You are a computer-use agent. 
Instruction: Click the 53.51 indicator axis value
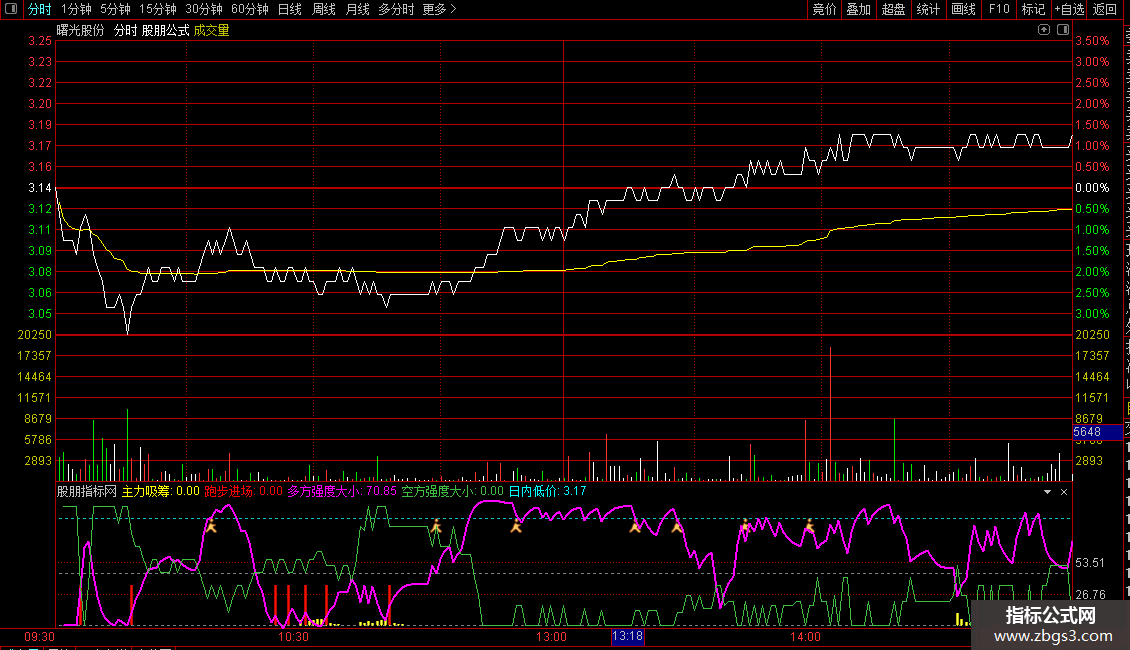[1090, 563]
